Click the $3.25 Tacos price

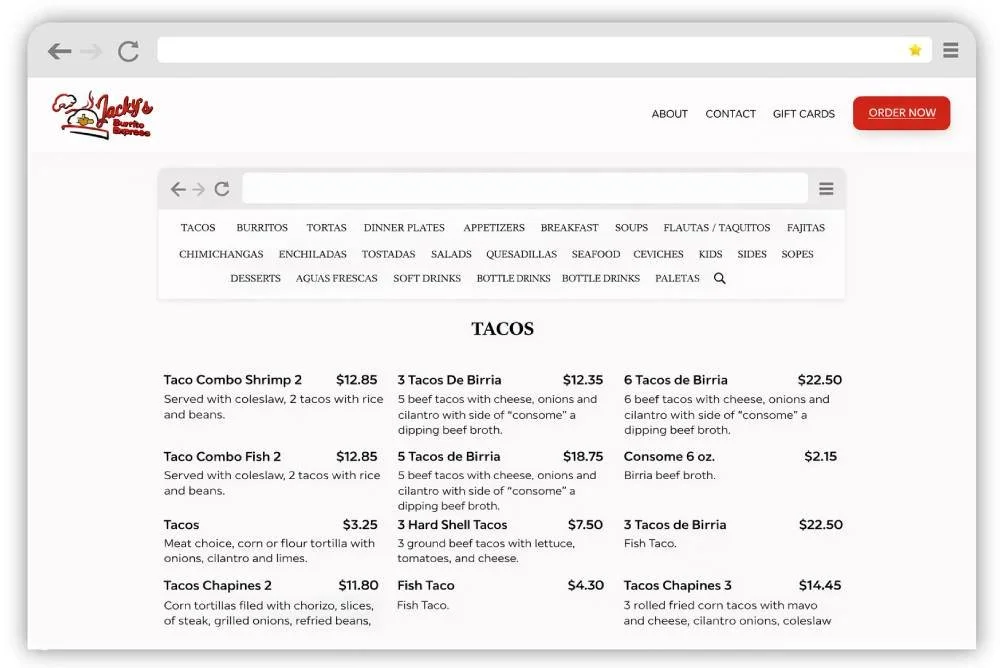[x=360, y=524]
